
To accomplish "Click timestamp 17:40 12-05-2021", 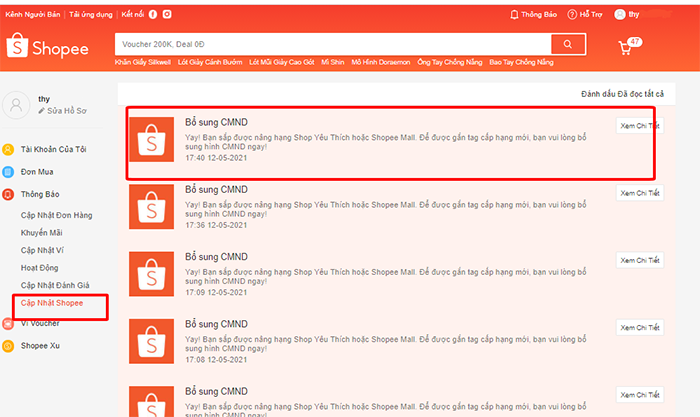I will coord(216,158).
